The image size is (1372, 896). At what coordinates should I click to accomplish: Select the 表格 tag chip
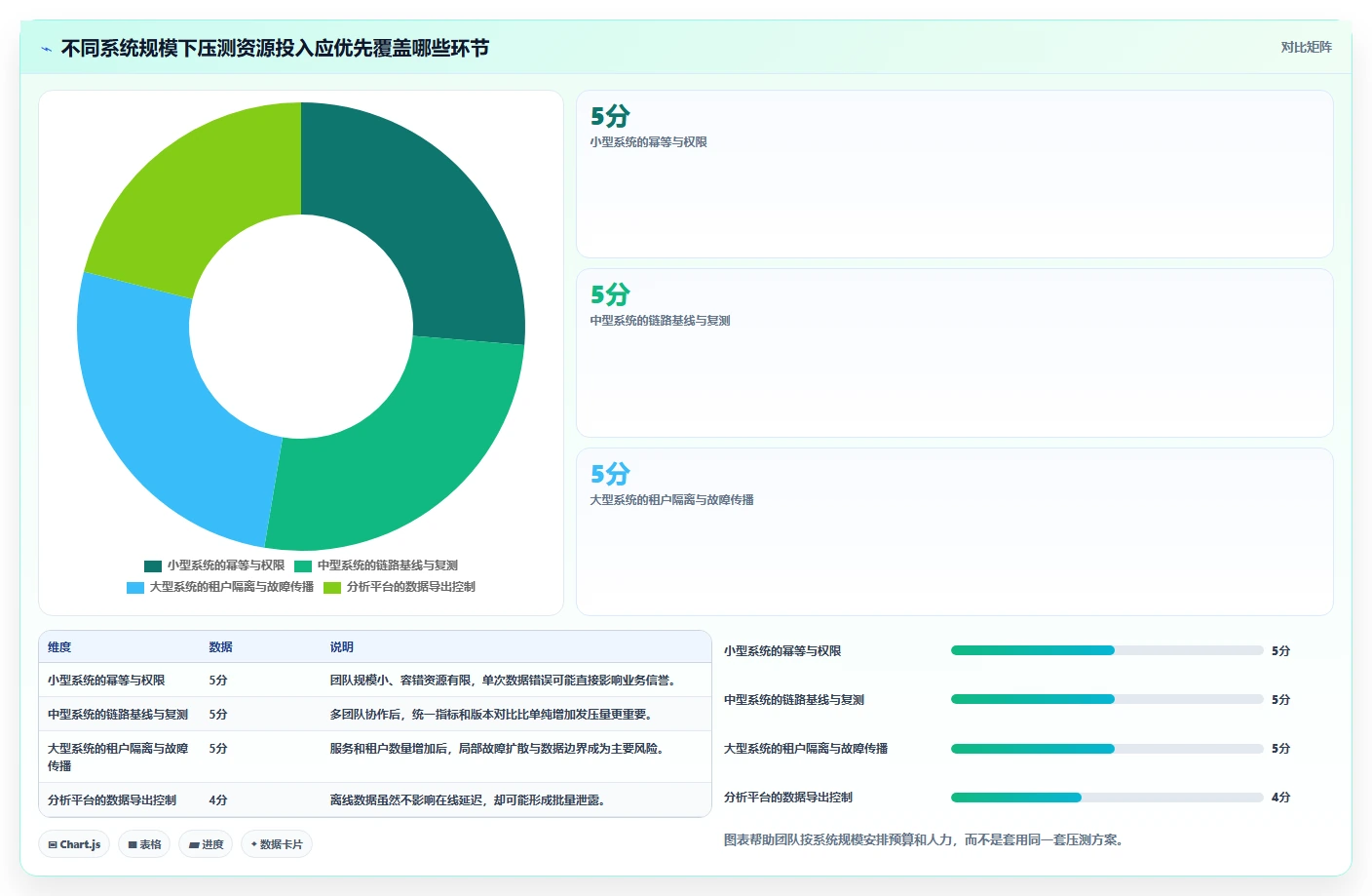coord(144,844)
